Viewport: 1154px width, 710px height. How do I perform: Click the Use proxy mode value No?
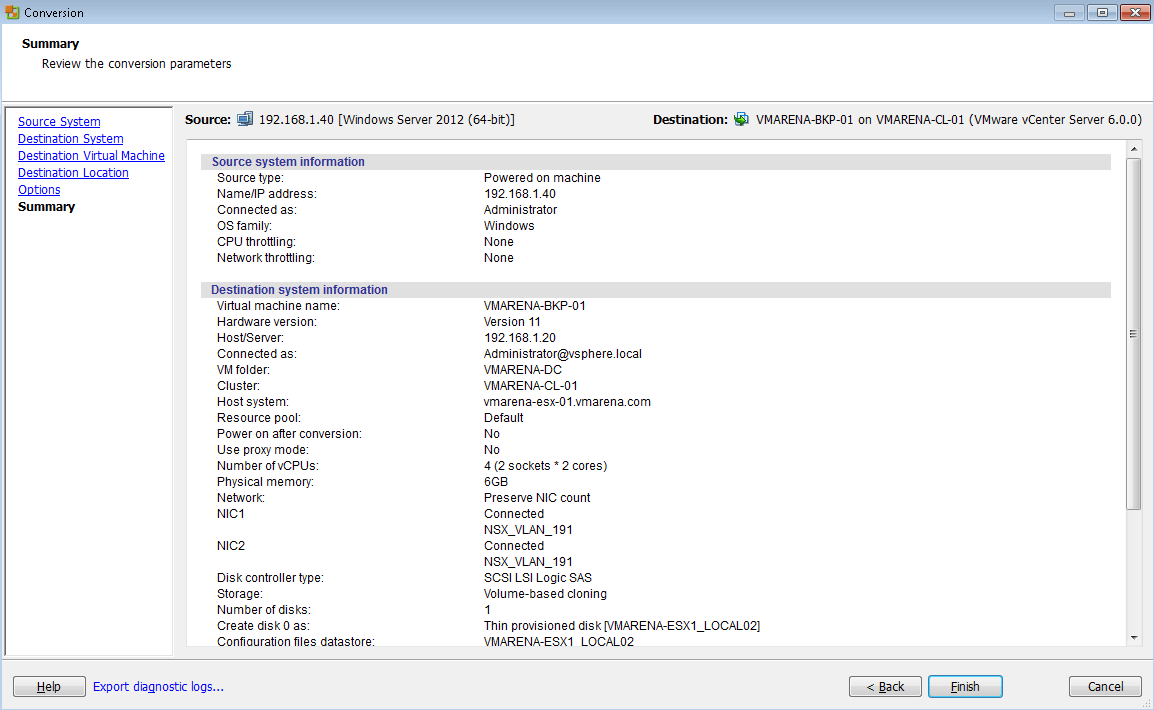[x=492, y=450]
